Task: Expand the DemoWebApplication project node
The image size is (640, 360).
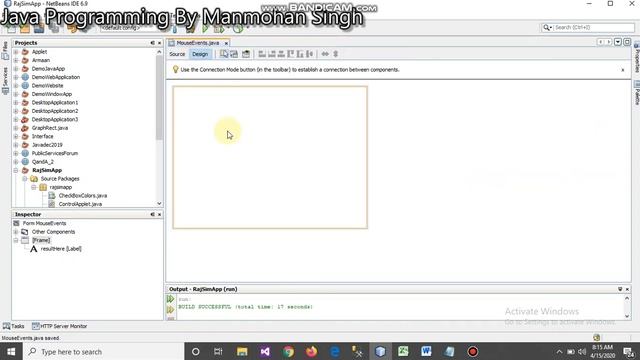Action: (16, 77)
